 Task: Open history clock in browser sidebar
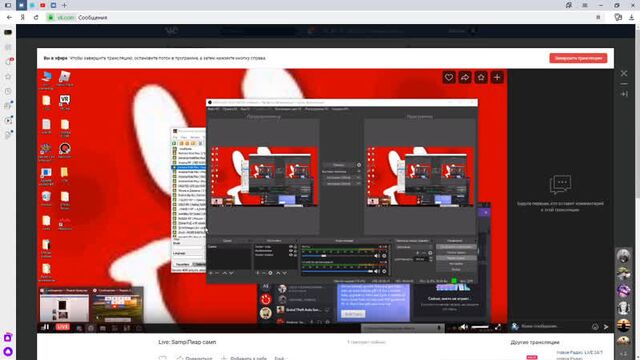click(8, 91)
